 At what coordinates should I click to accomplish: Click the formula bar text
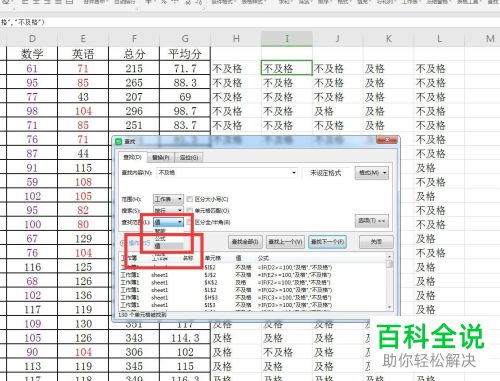23,22
